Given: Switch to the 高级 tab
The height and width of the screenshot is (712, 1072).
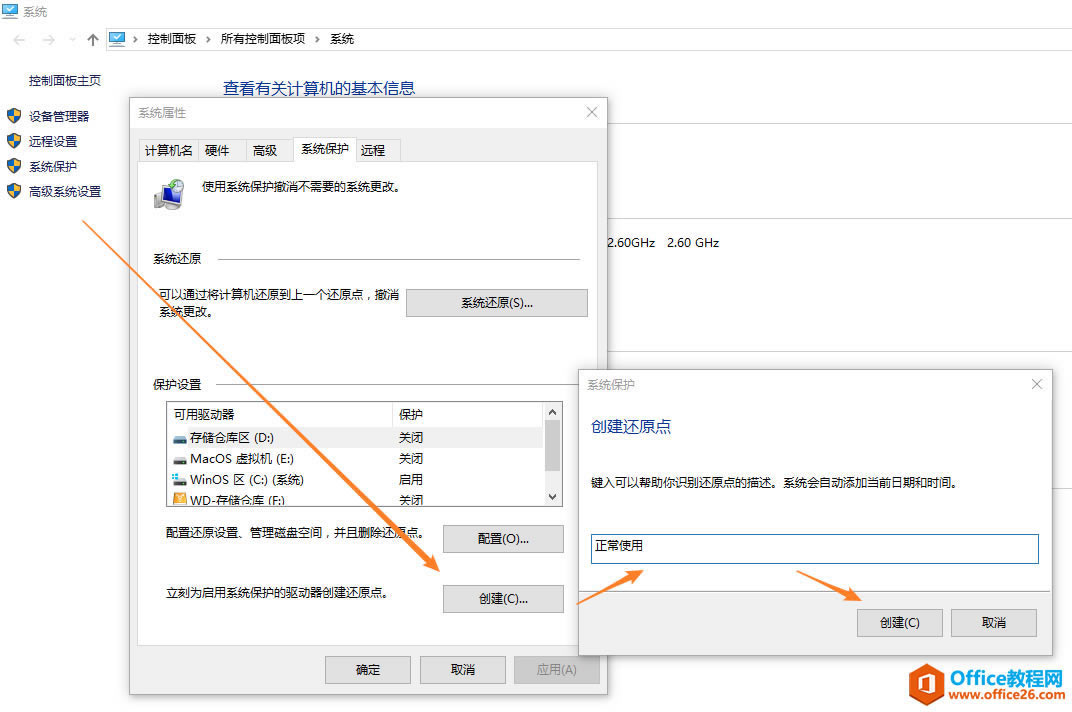Looking at the screenshot, I should point(267,149).
